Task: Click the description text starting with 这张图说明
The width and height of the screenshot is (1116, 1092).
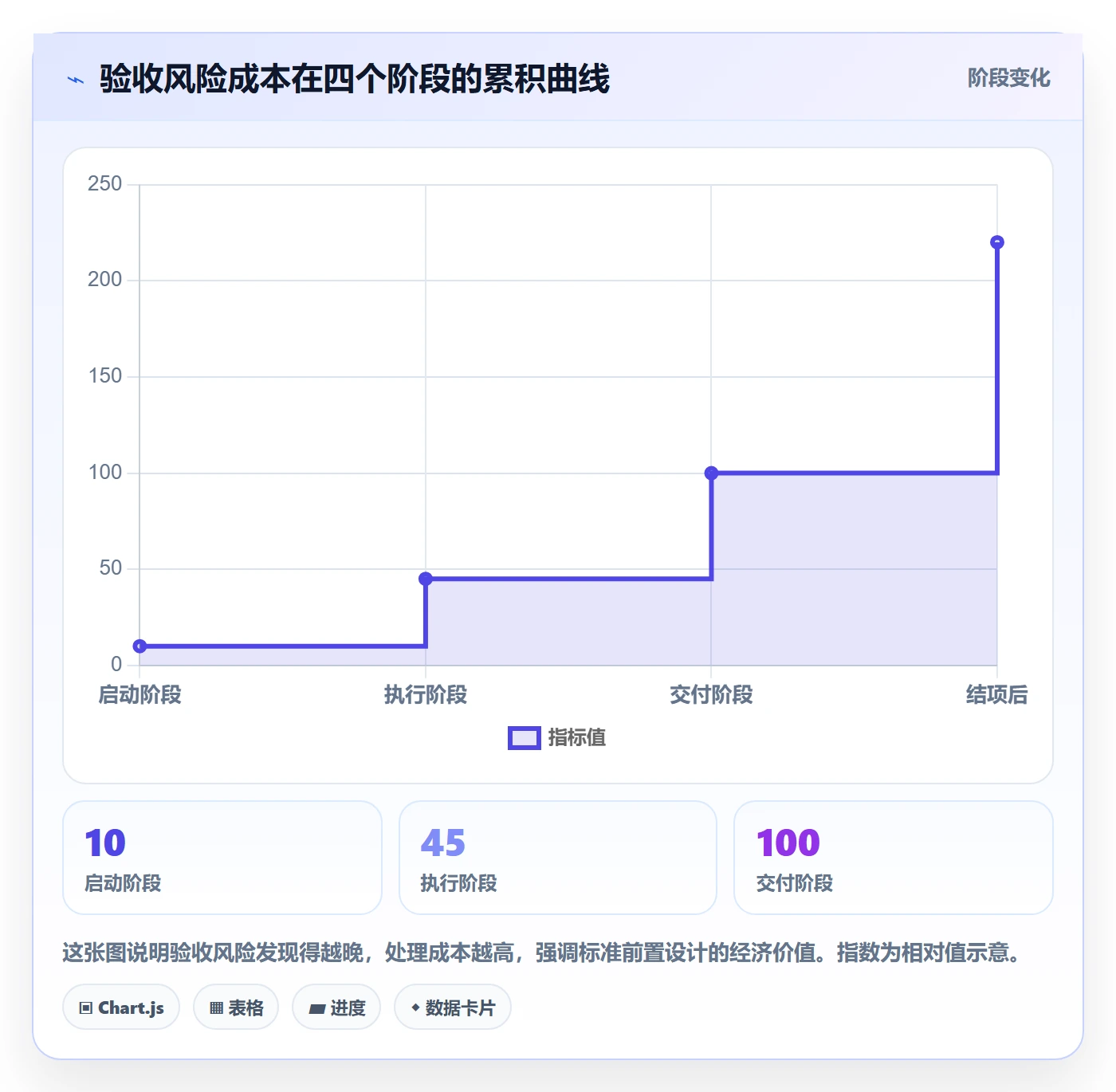Action: (542, 953)
